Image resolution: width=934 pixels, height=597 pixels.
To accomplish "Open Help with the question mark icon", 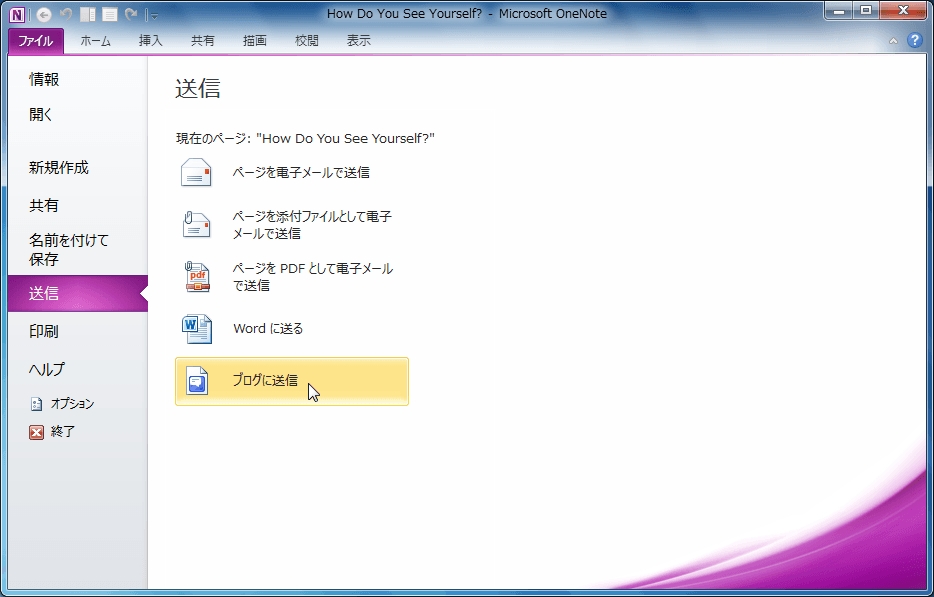I will (914, 41).
